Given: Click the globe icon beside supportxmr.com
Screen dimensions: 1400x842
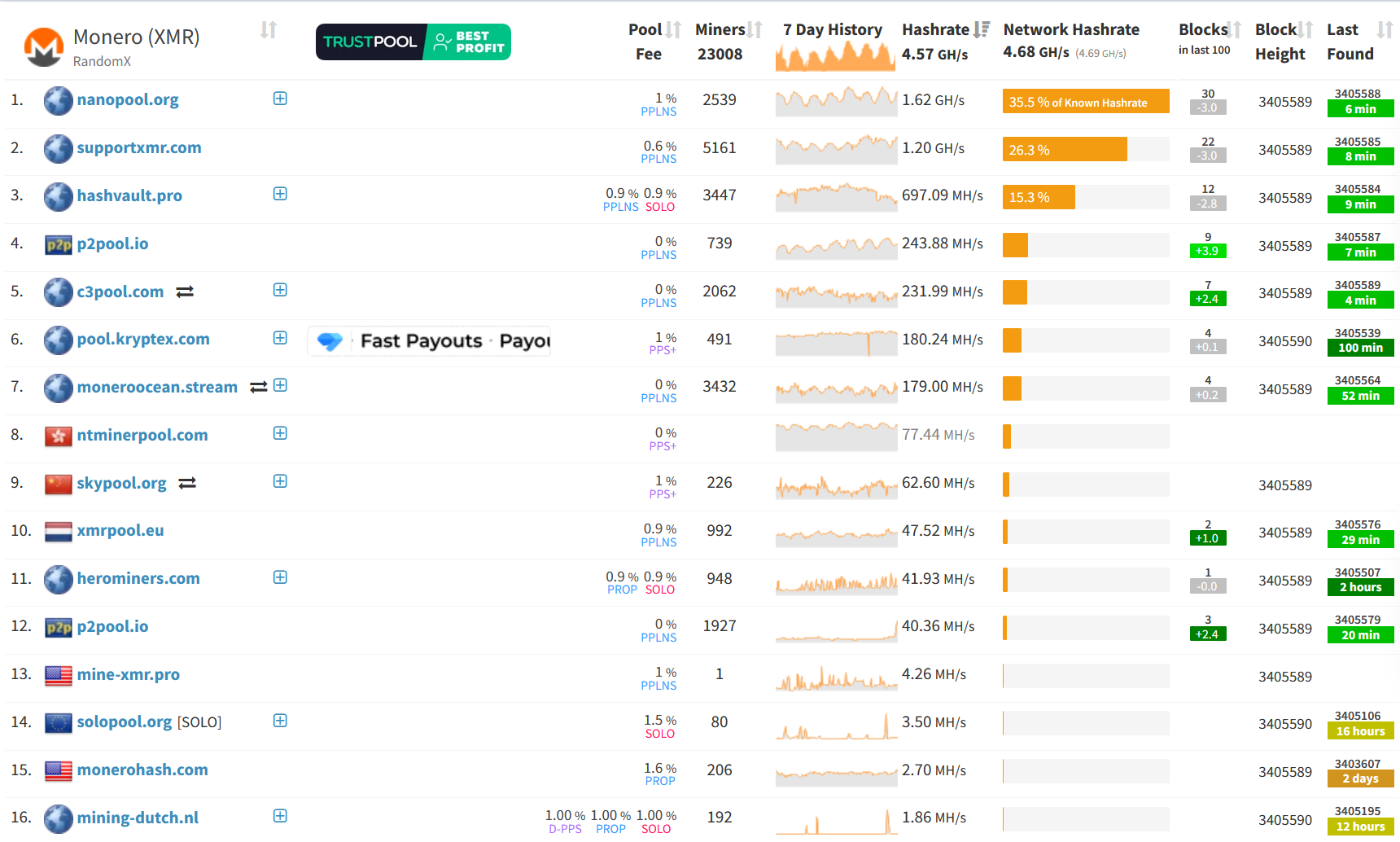Looking at the screenshot, I should pos(59,149).
